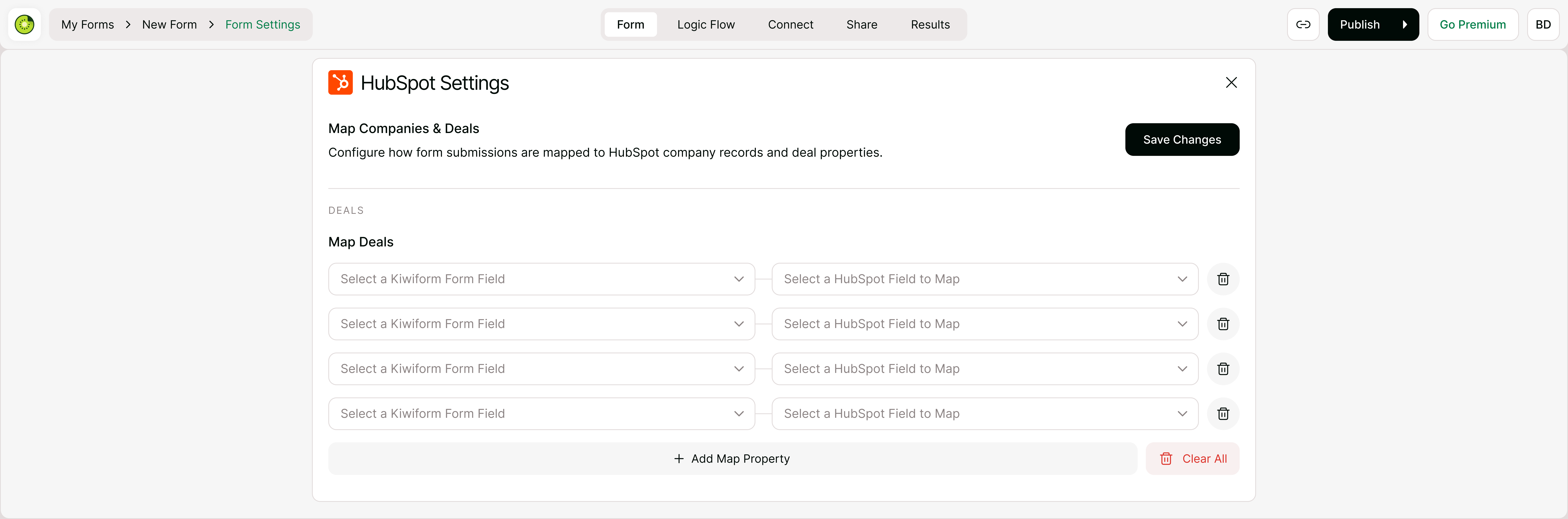Click Save Changes button
This screenshot has width=1568, height=519.
click(x=1182, y=139)
